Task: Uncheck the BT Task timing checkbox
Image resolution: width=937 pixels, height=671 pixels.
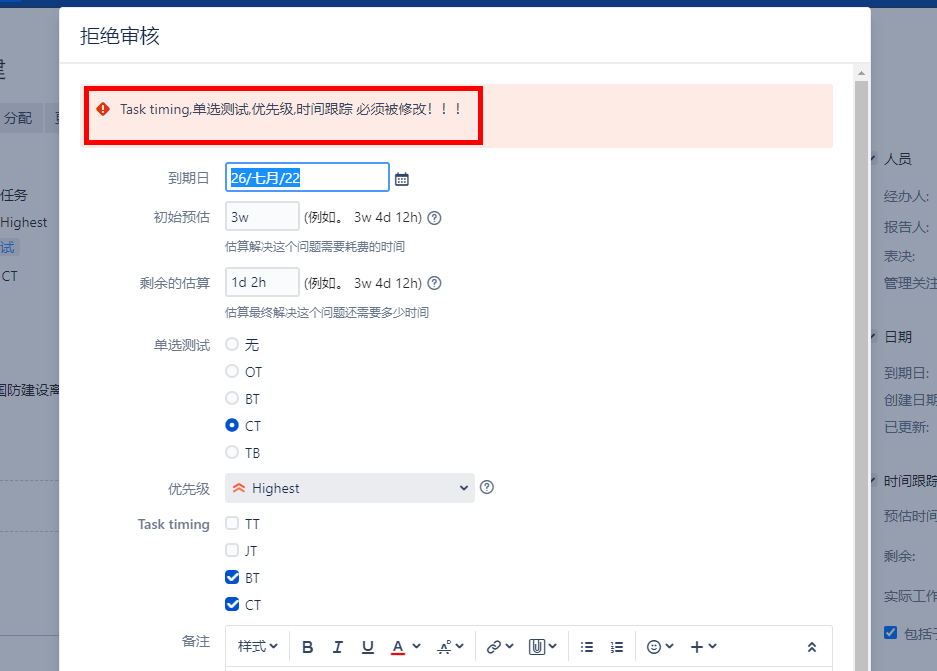Action: [x=232, y=577]
